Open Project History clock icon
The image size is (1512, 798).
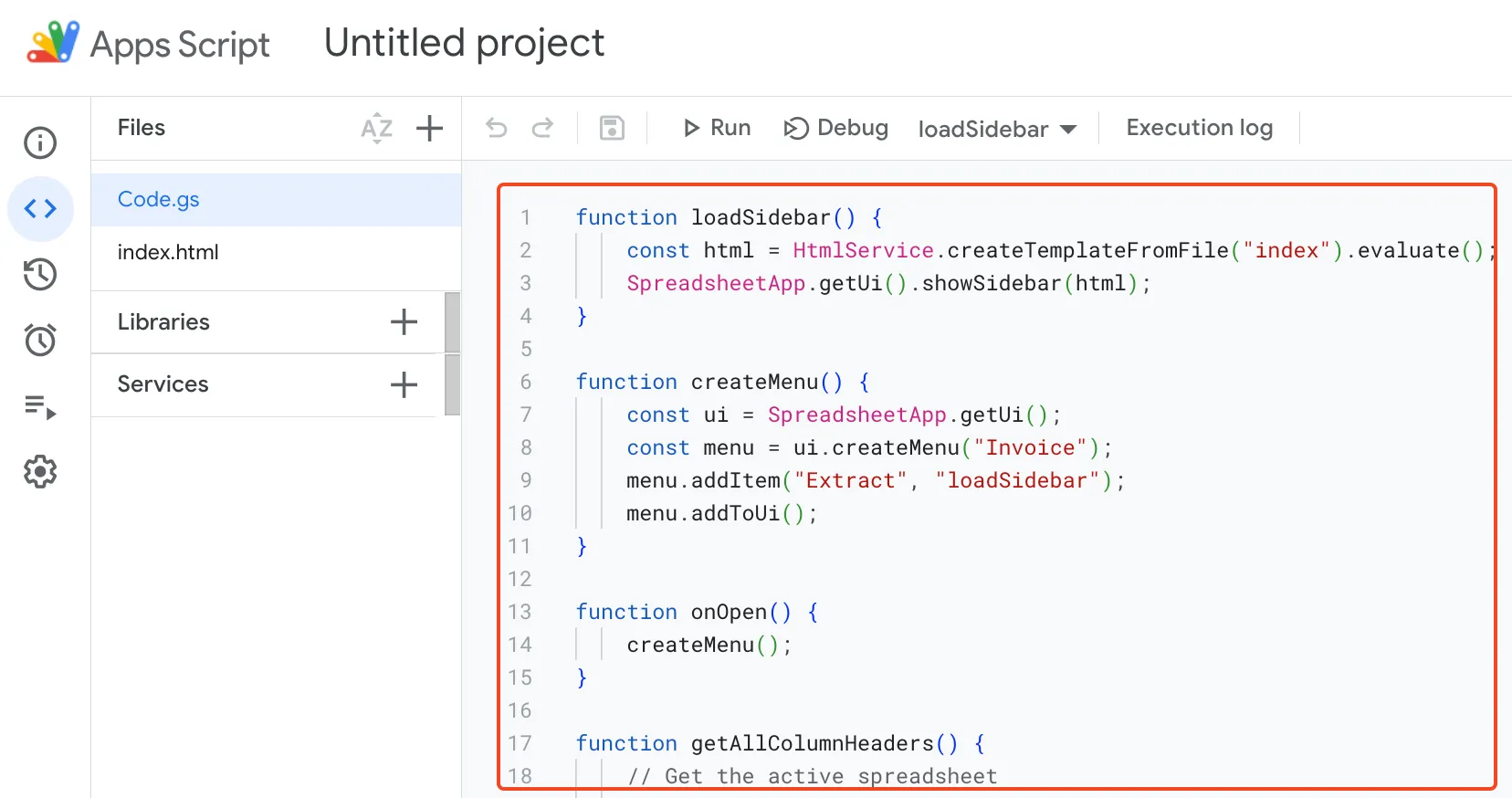[x=40, y=275]
